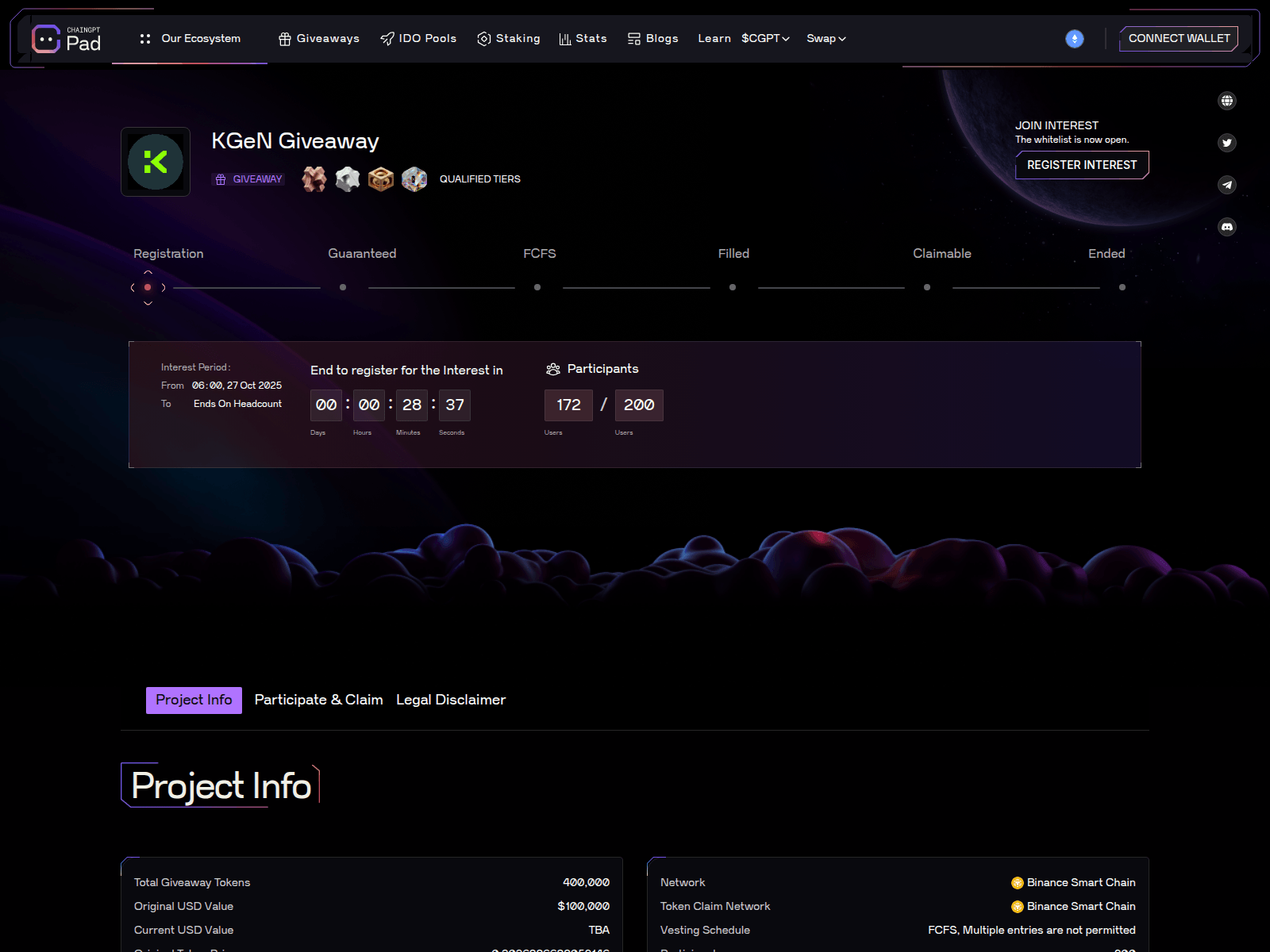1270x952 pixels.
Task: Select the Filled stage dot
Action: [x=733, y=287]
